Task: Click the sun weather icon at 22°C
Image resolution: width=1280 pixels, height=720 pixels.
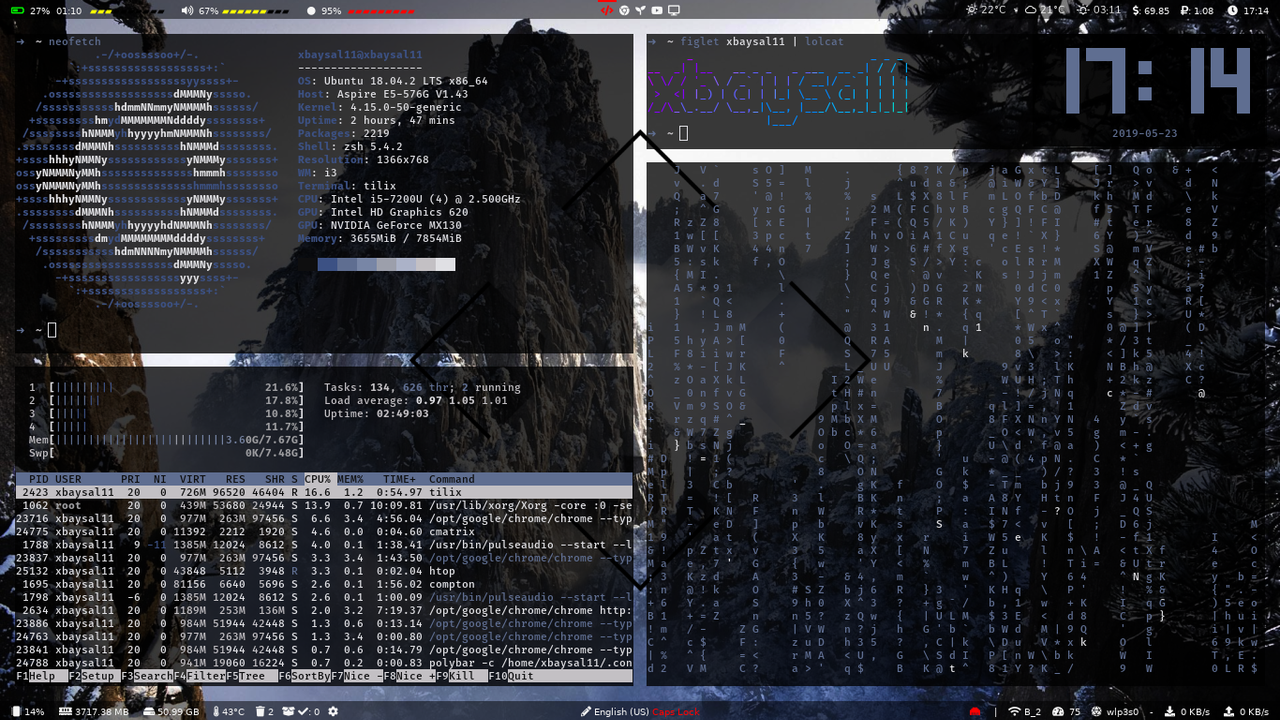Action: pyautogui.click(x=973, y=10)
